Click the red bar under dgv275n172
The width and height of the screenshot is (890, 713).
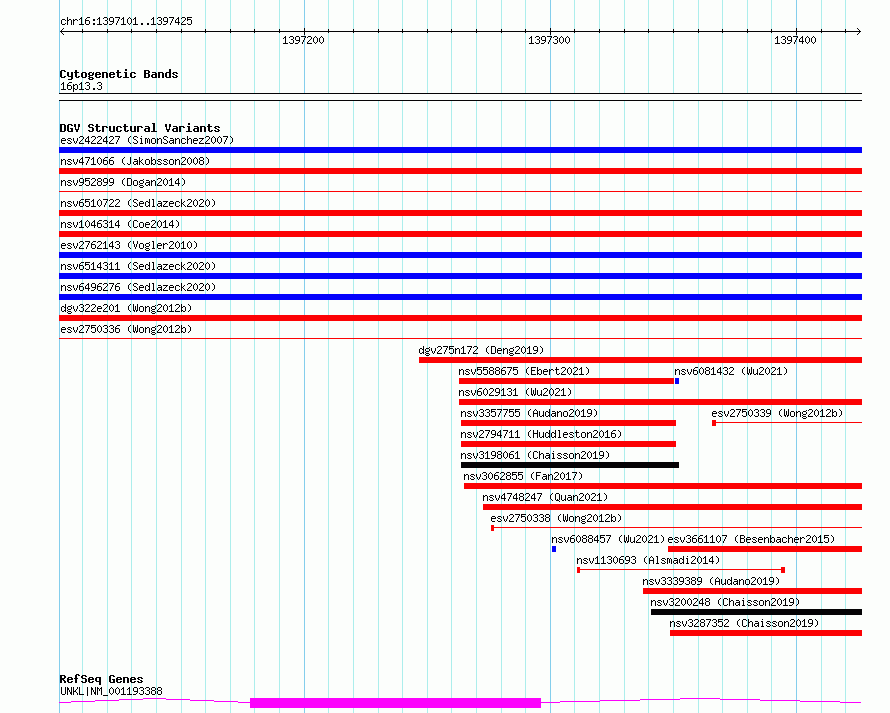(x=640, y=360)
